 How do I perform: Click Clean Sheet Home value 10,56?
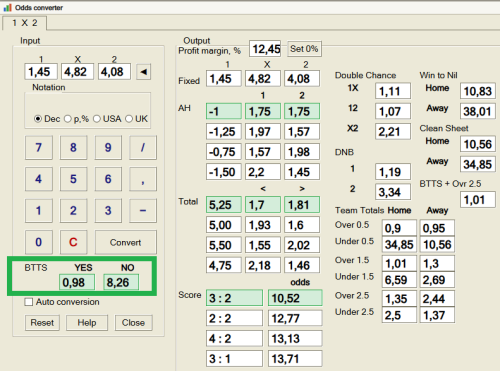[x=478, y=144]
